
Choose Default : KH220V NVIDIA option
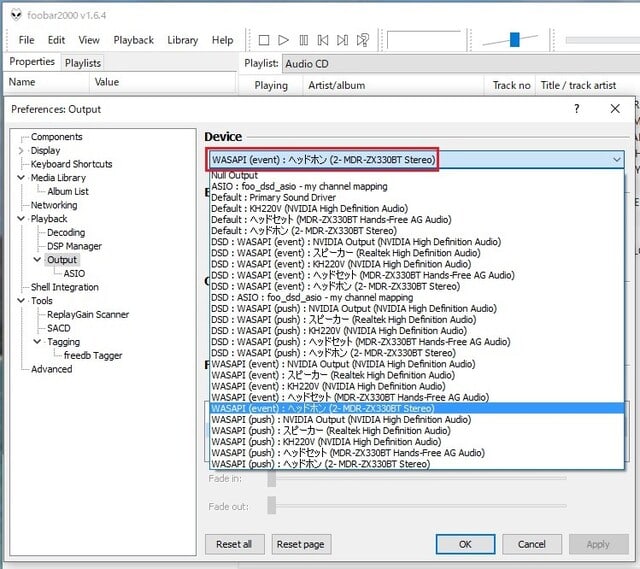pyautogui.click(x=416, y=209)
